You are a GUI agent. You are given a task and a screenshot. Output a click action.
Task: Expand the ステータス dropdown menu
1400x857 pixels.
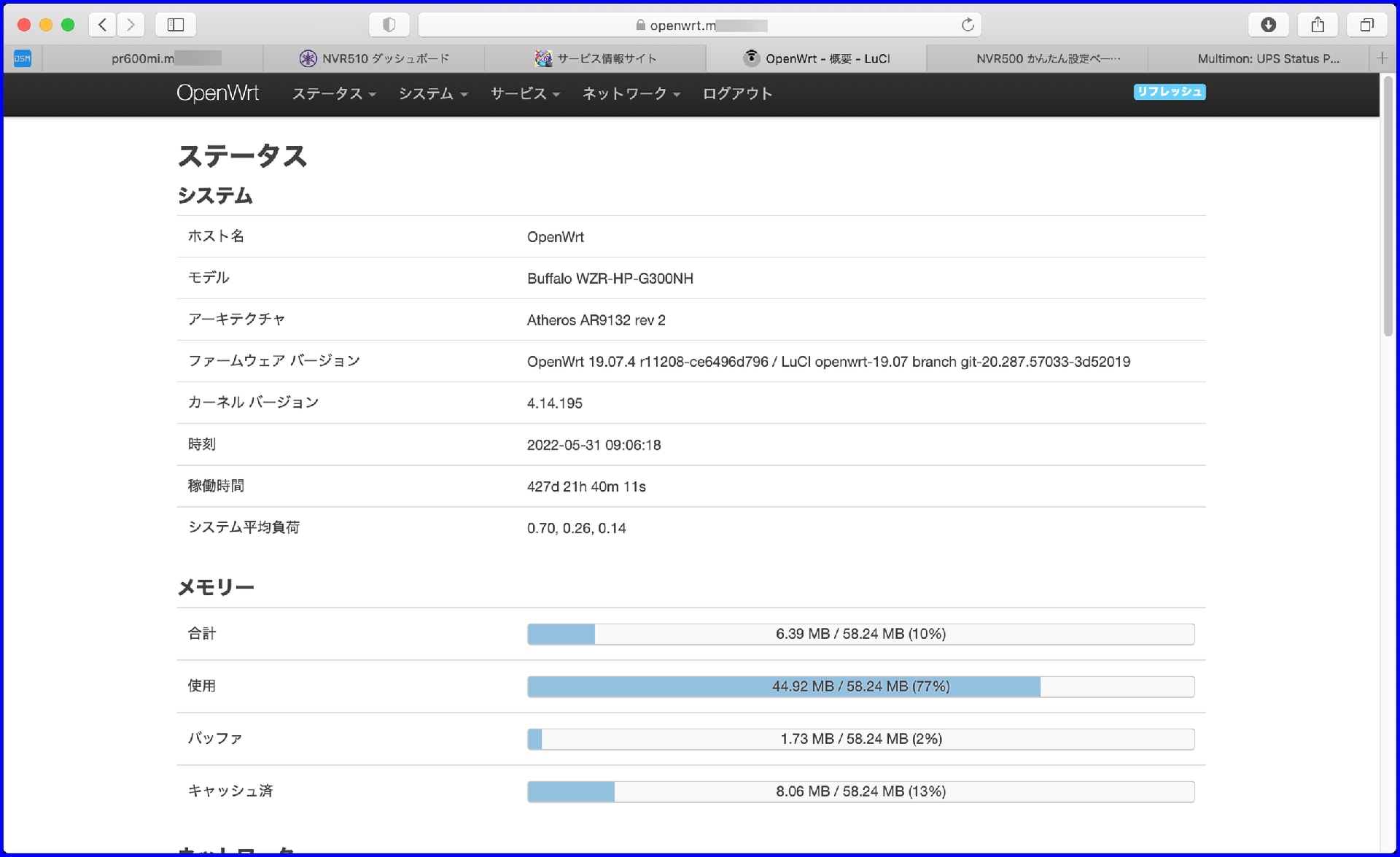coord(334,93)
